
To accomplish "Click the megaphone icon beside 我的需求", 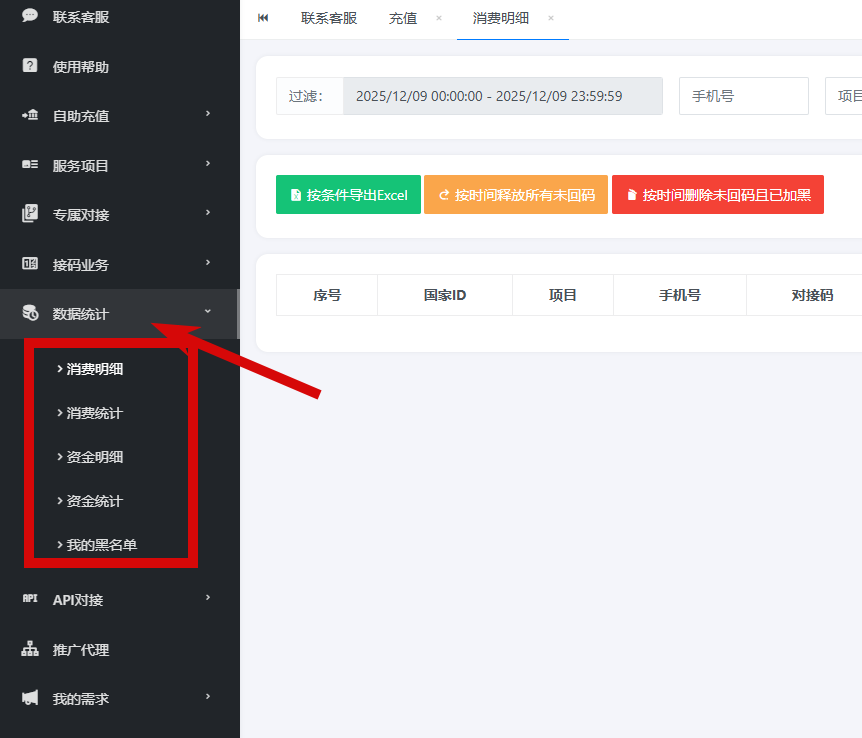I will tap(30, 698).
